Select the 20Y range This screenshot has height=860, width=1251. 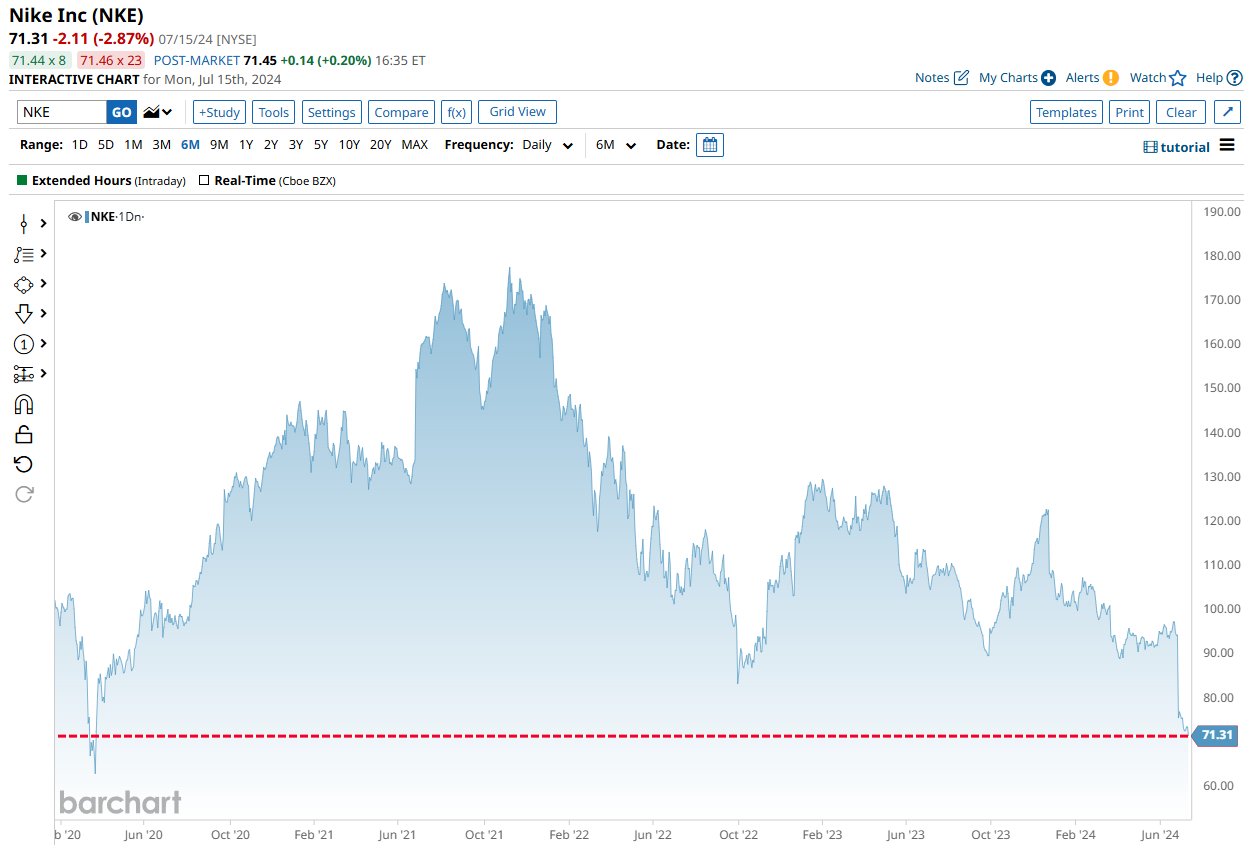tap(381, 145)
